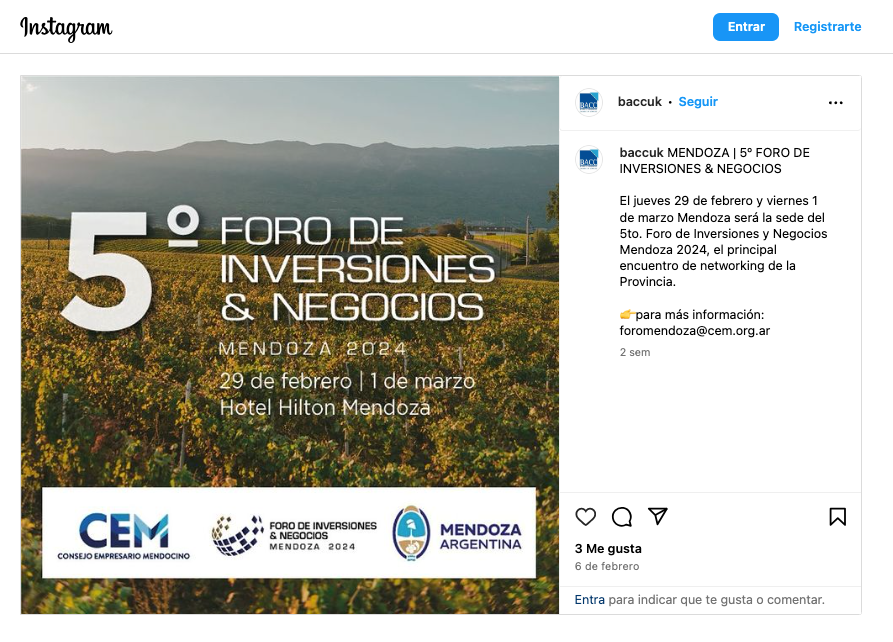Viewport: 893px width, 642px height.
Task: Open the Registrarte sign-up link
Action: coord(827,27)
